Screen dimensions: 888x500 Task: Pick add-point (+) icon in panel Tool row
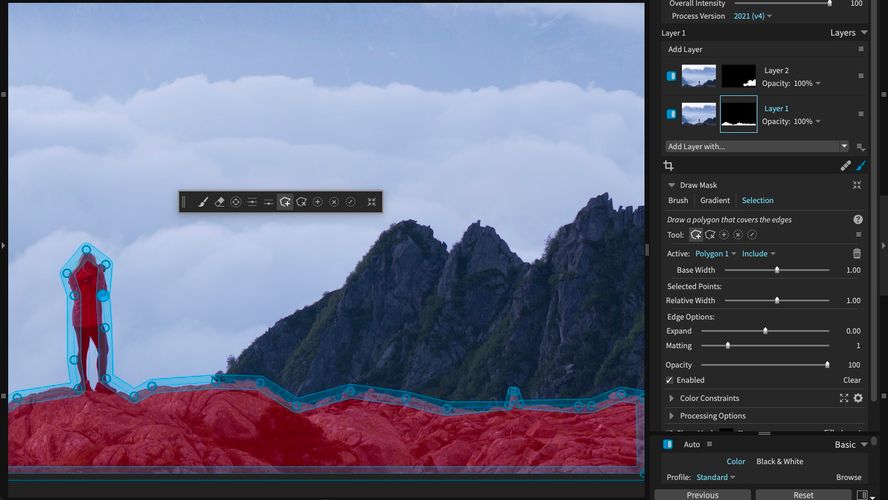(724, 234)
